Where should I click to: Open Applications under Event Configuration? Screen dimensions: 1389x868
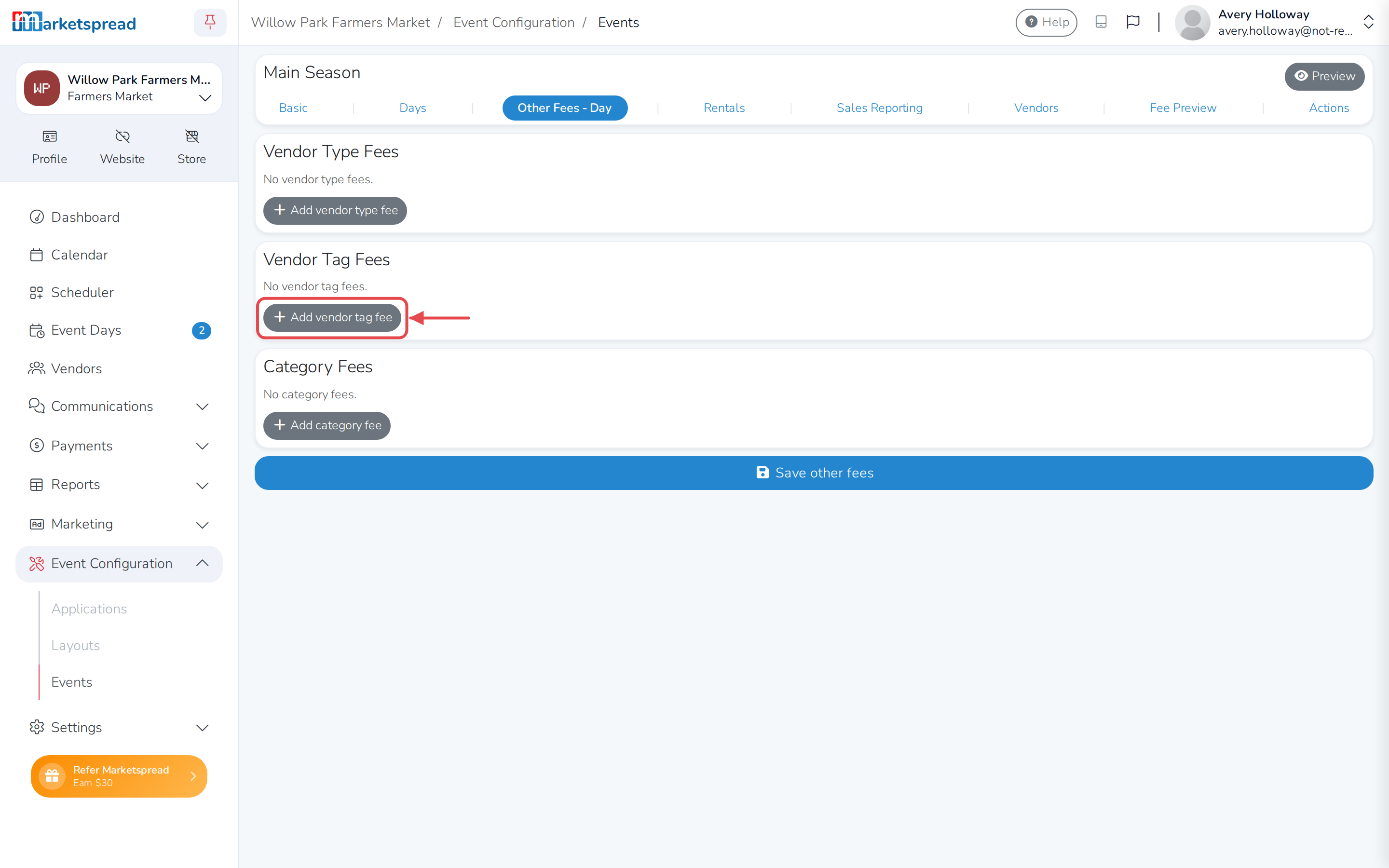click(89, 609)
